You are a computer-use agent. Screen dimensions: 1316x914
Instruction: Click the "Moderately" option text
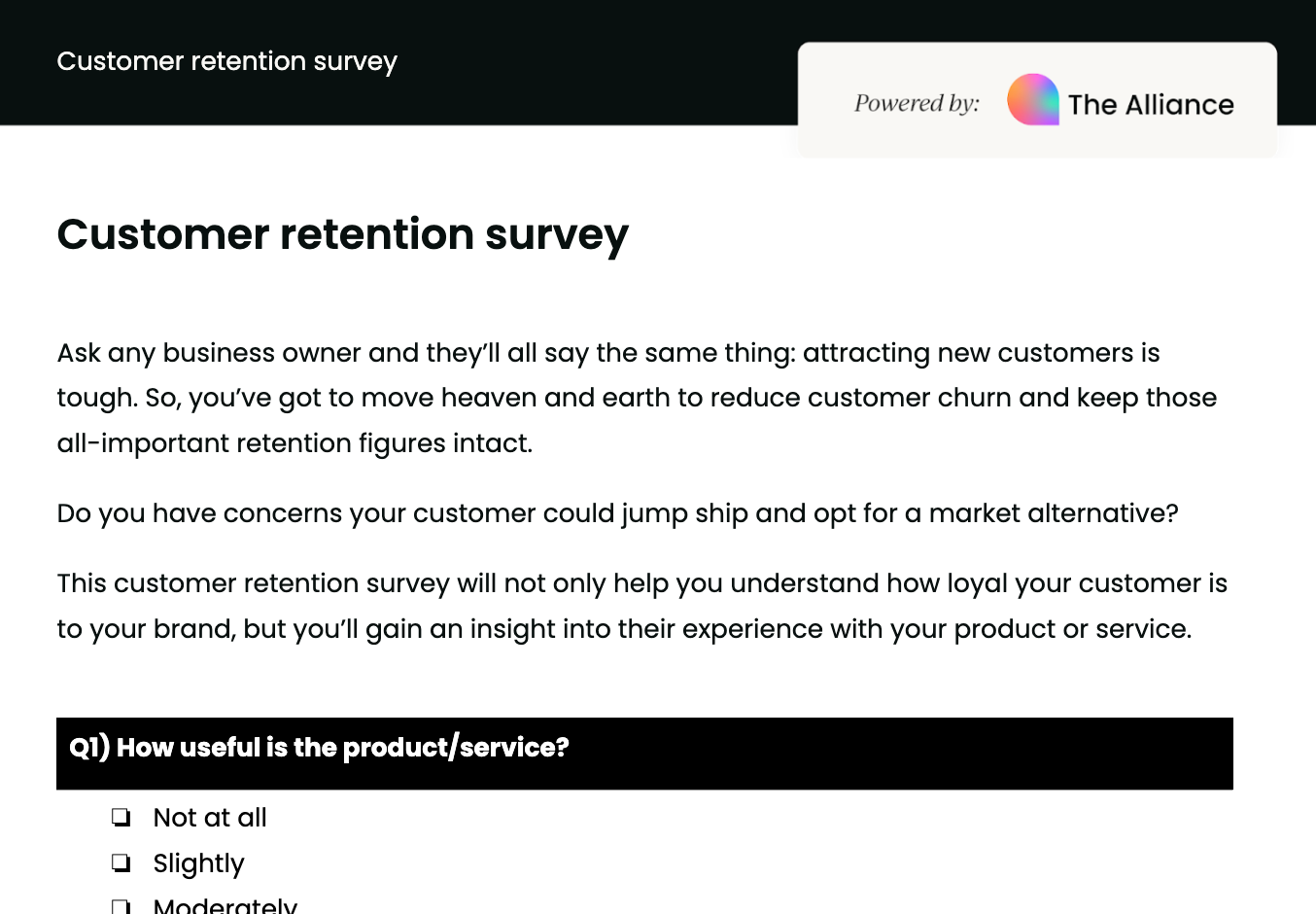pos(225,905)
